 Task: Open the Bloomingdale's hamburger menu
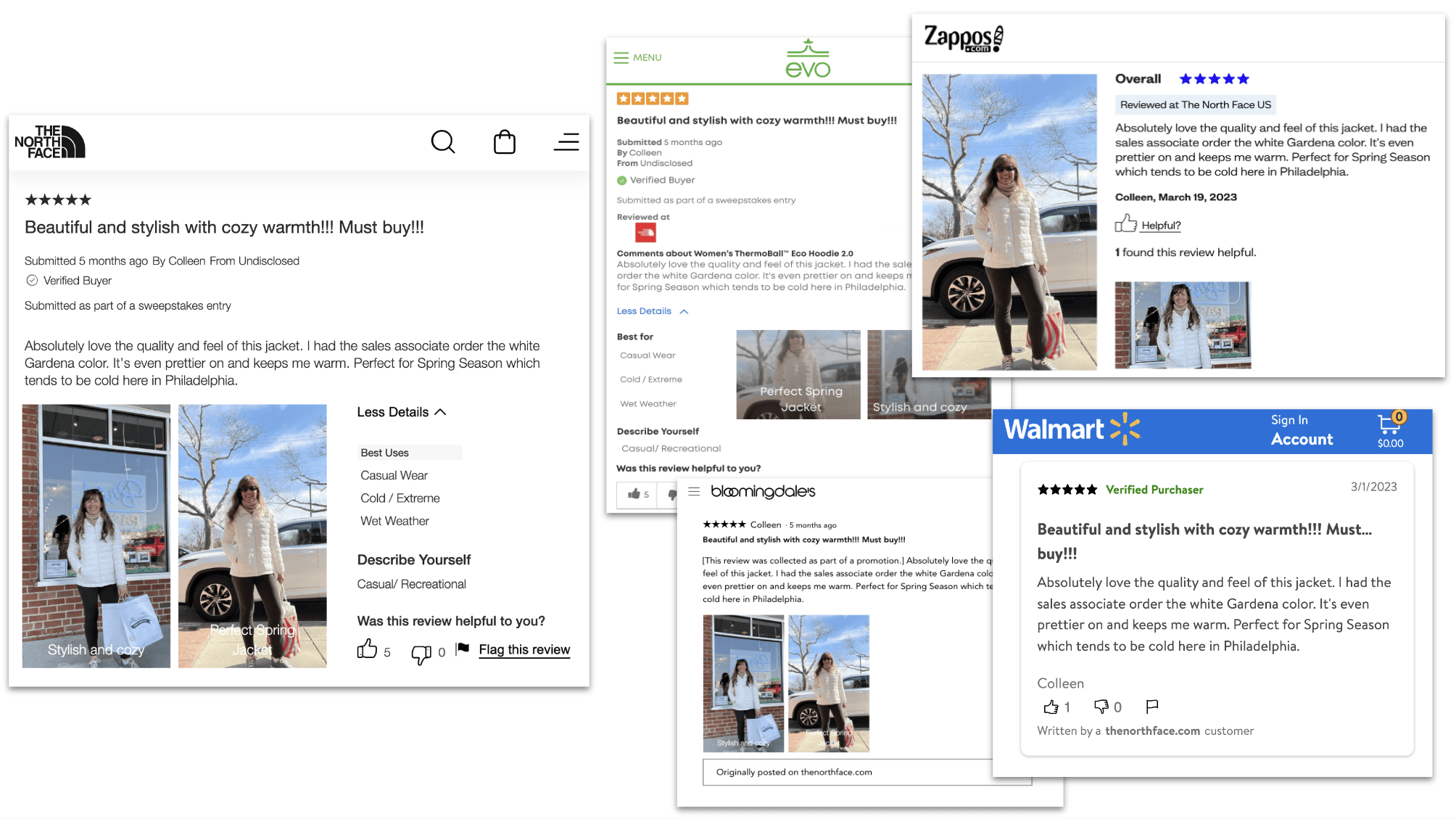coord(693,491)
